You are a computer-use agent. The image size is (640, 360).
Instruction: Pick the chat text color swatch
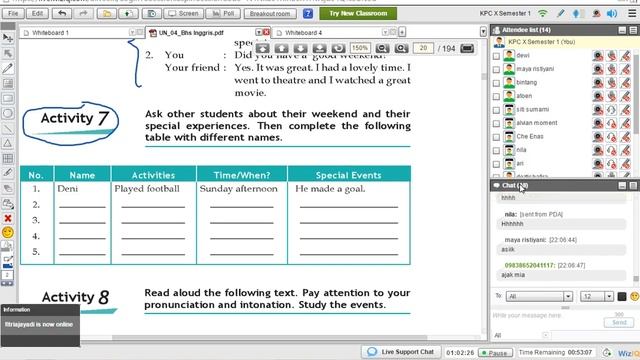click(x=622, y=296)
